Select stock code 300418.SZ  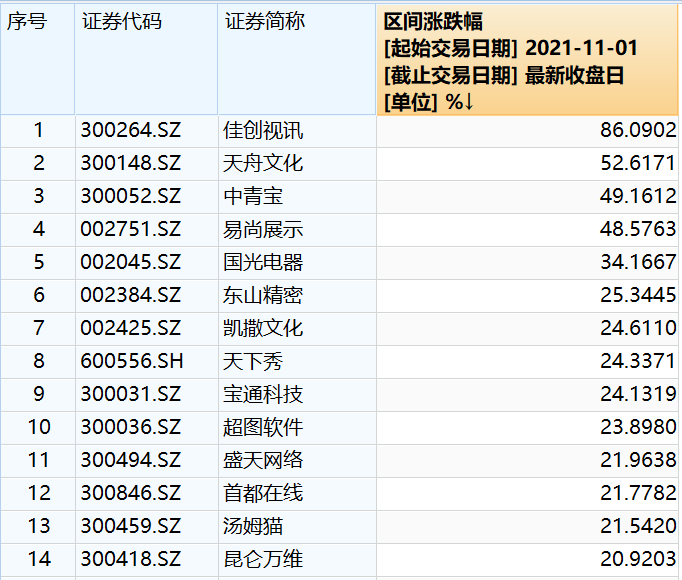point(130,560)
